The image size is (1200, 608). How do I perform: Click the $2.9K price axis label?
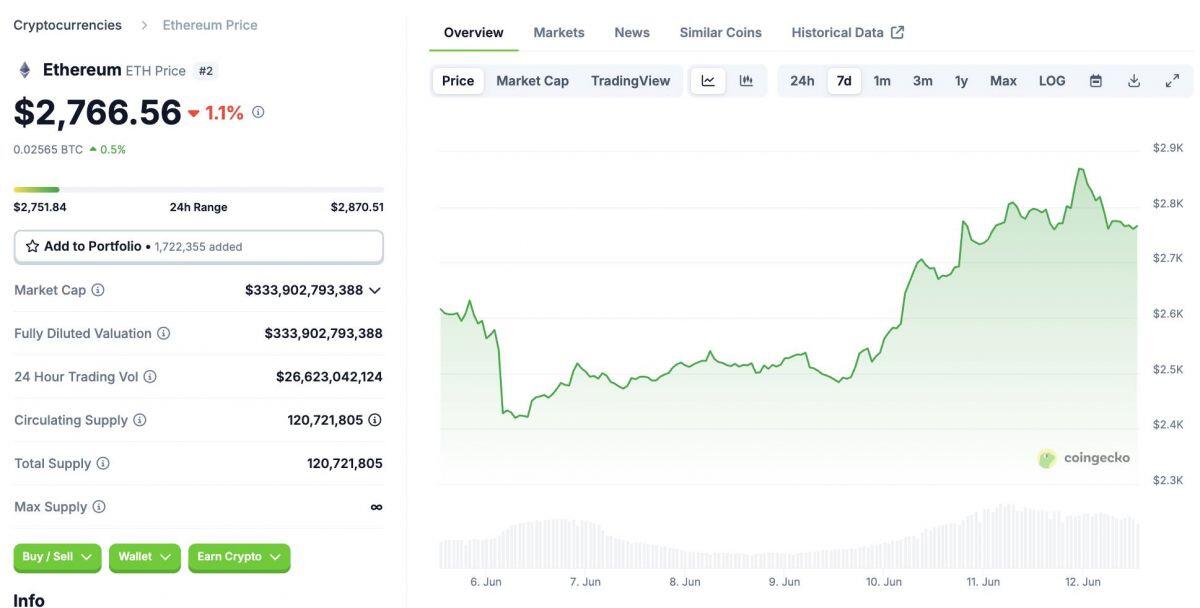(x=1168, y=148)
